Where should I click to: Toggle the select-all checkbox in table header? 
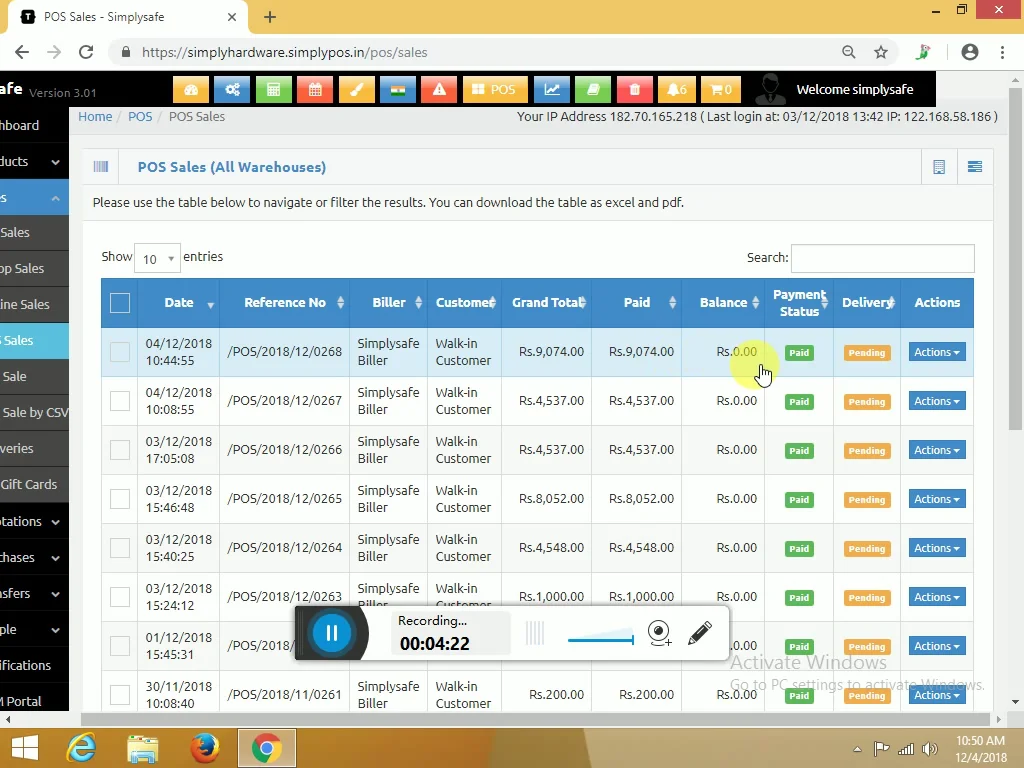coord(120,303)
